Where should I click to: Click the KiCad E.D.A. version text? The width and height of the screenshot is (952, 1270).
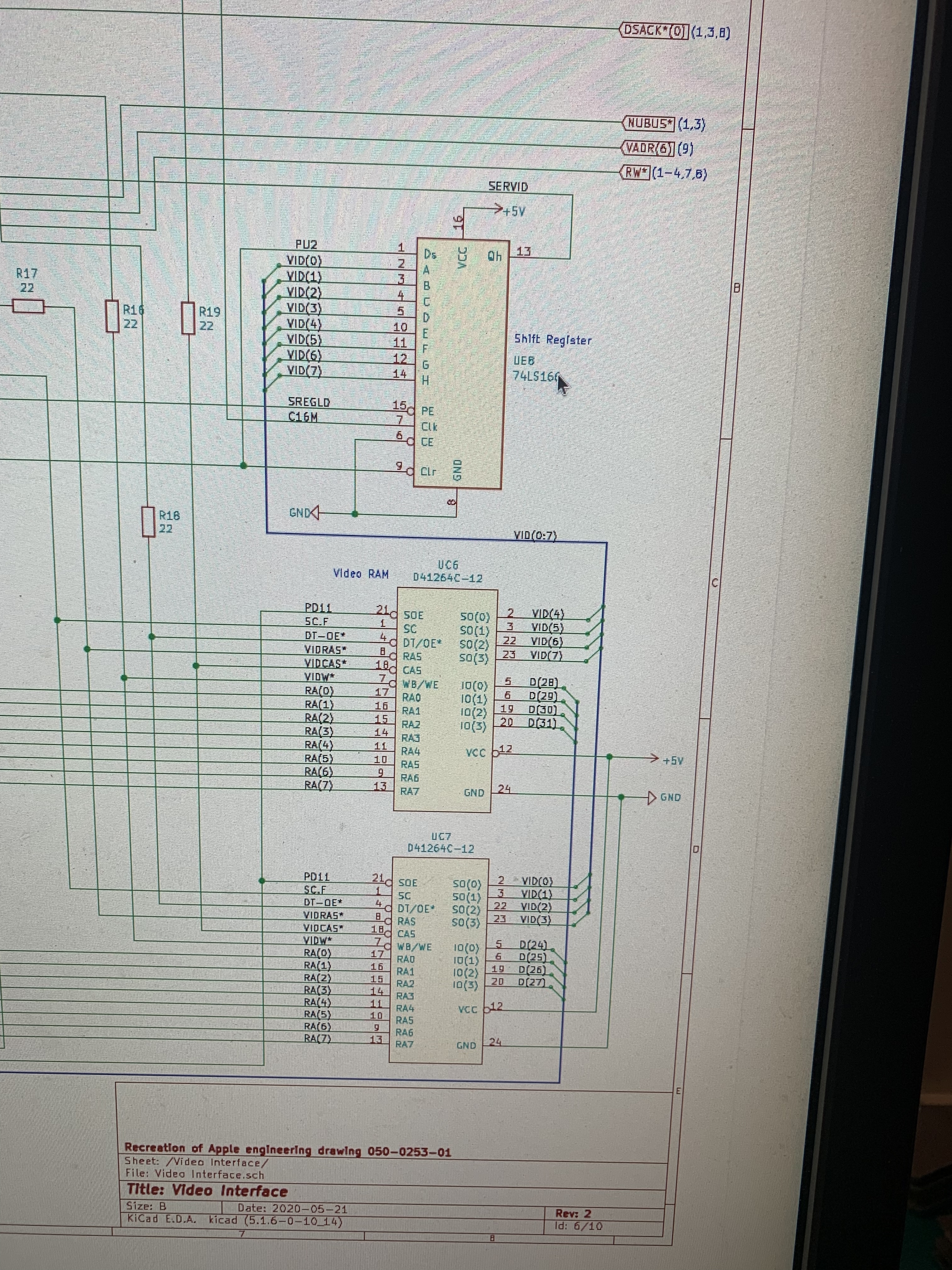pyautogui.click(x=234, y=1221)
